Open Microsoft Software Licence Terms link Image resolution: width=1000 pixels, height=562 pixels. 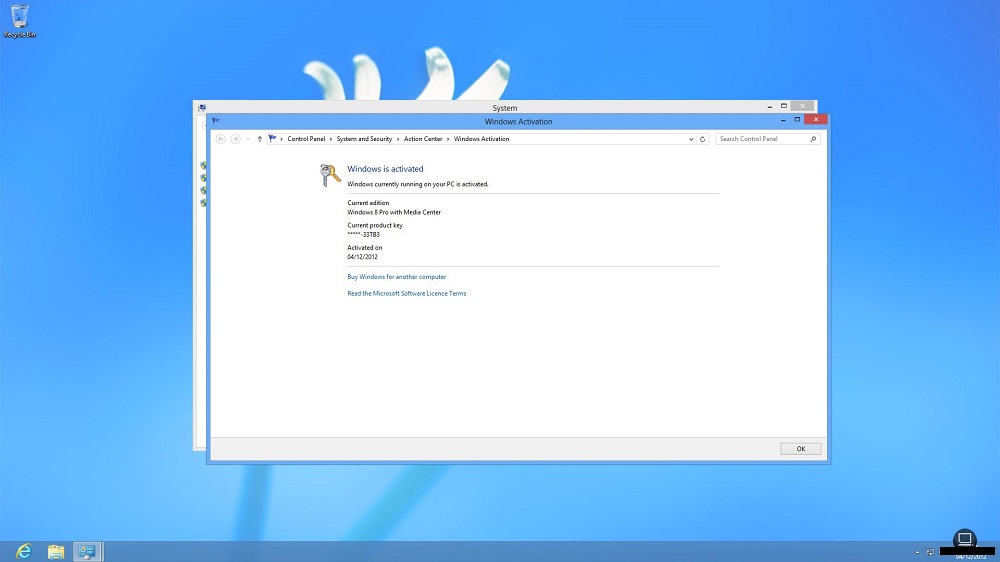(x=406, y=293)
